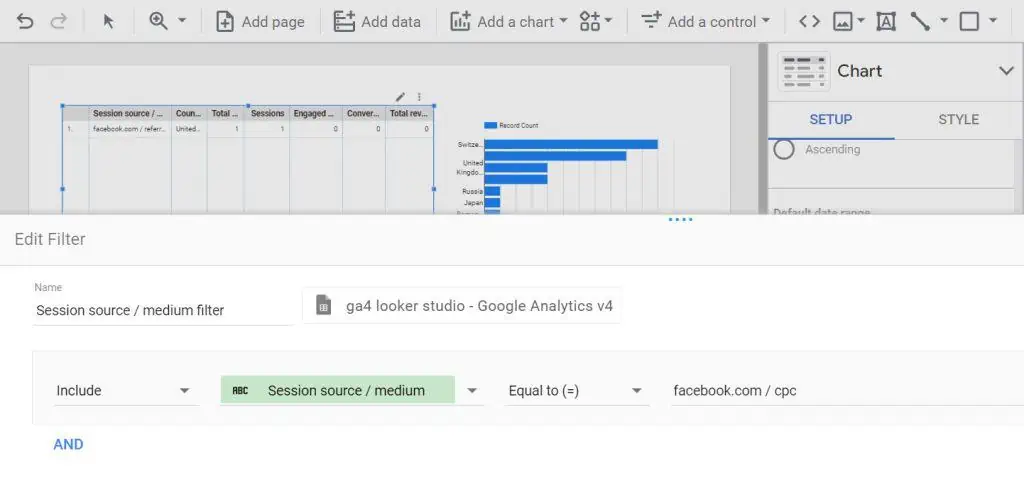Switch to the STYLE tab
This screenshot has width=1024, height=492.
(958, 119)
